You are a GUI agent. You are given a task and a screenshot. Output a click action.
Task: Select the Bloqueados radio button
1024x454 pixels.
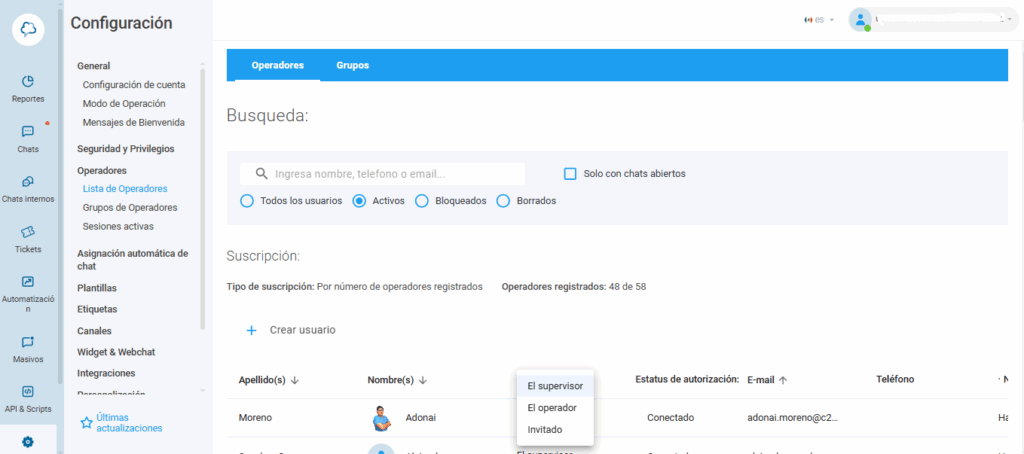tap(421, 201)
